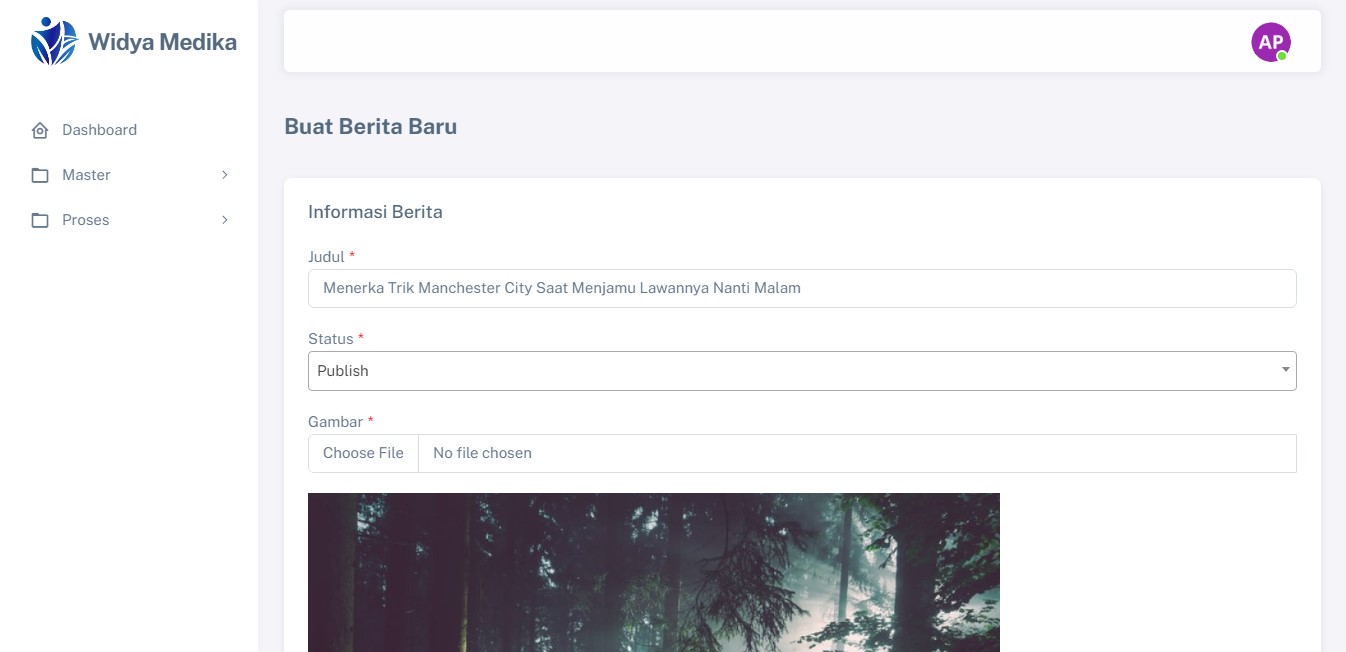Select the Proses menu label
The image size is (1346, 652).
click(x=86, y=220)
